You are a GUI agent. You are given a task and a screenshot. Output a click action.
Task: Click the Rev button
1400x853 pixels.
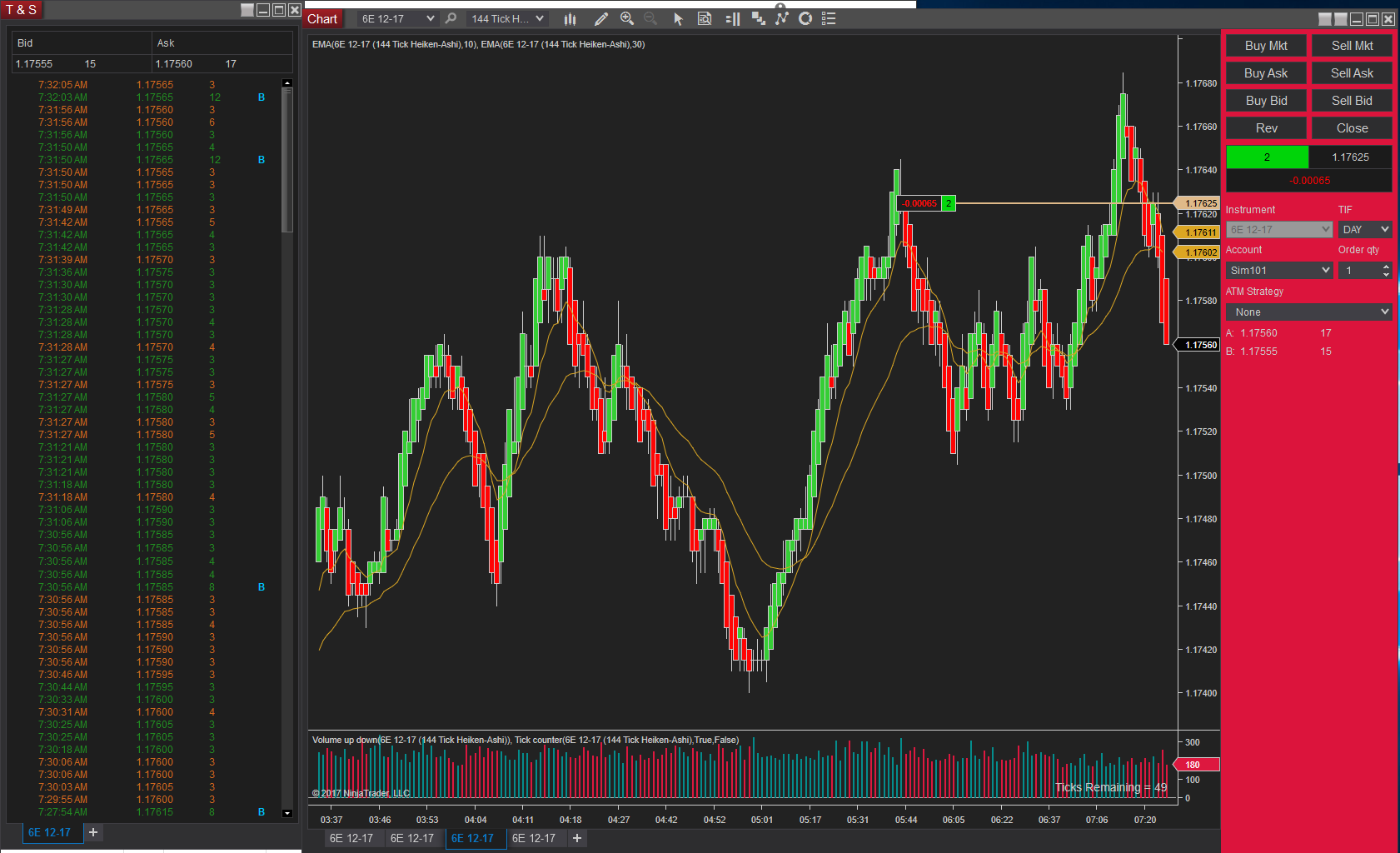pos(1266,128)
